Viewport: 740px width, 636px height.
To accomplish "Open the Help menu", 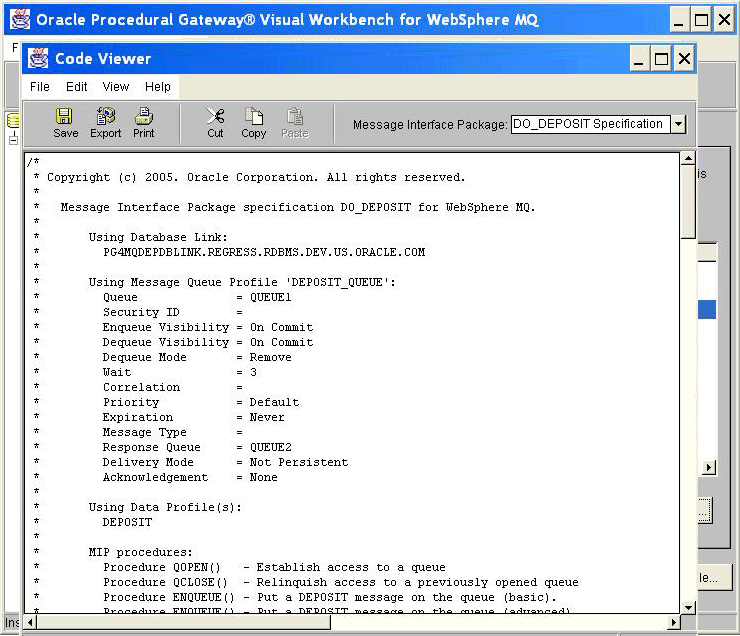I will [x=158, y=87].
